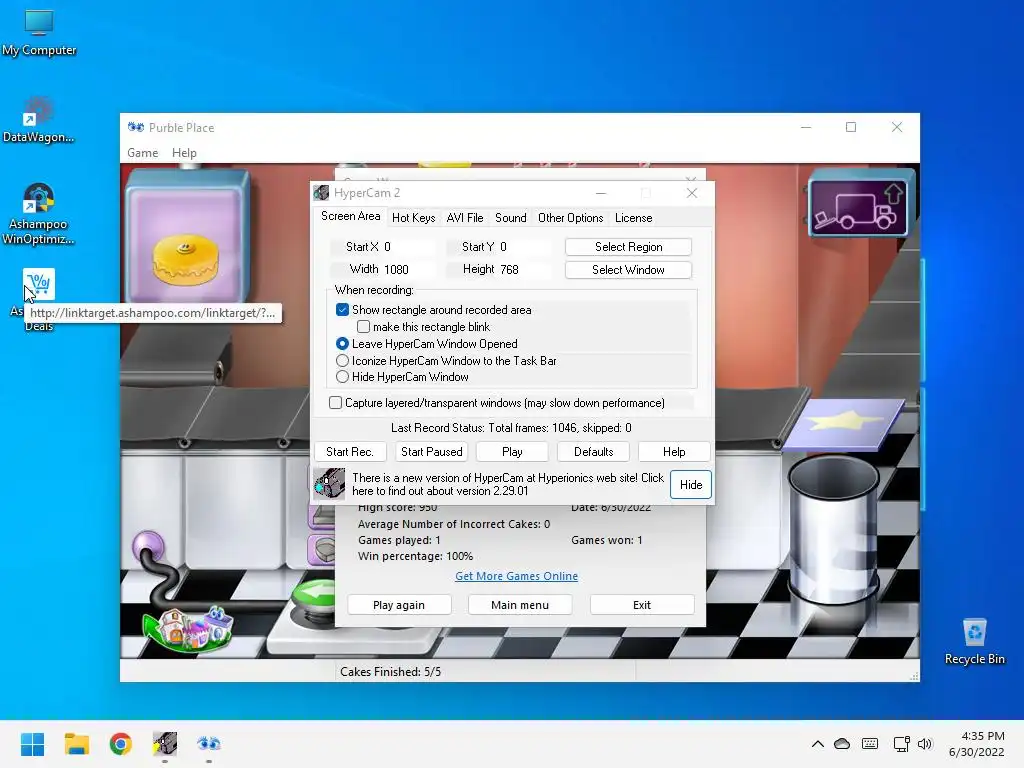Image resolution: width=1024 pixels, height=768 pixels.
Task: Click the Start X value field
Action: point(408,247)
